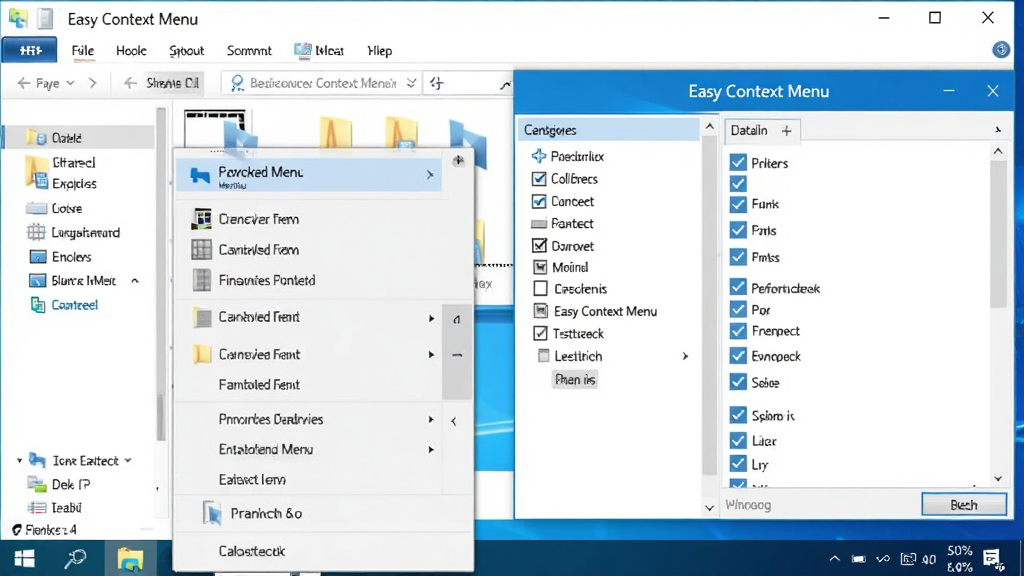Click the Easy Context Menu row icon

click(541, 311)
